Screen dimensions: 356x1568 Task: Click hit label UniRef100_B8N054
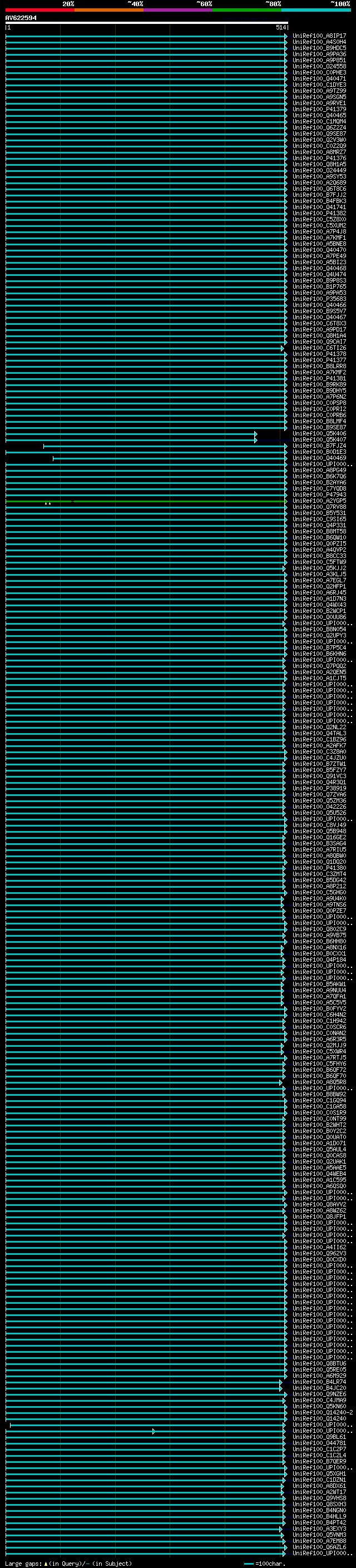(x=319, y=630)
